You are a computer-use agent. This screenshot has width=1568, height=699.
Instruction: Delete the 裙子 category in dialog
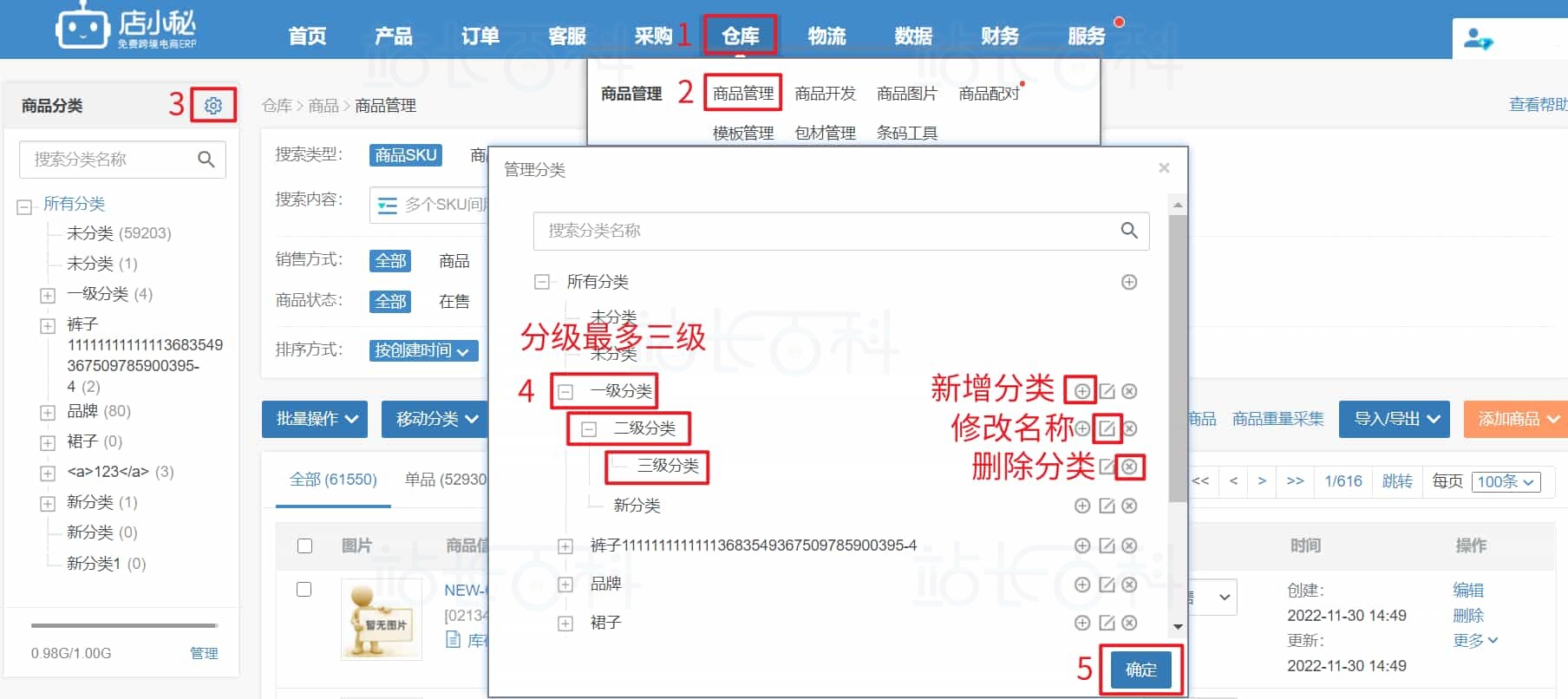pos(1129,623)
